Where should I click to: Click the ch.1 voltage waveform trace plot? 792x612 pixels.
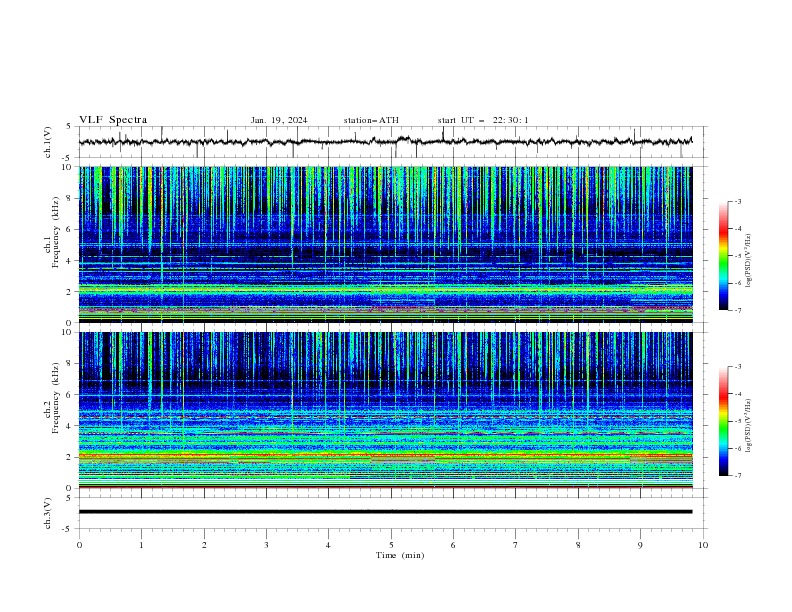click(x=385, y=142)
